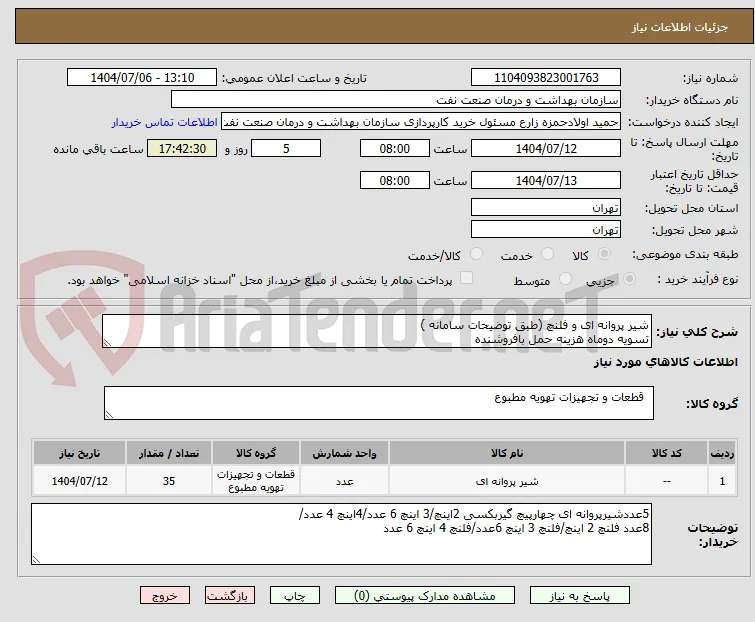Click row number 1 cell
Viewport: 755px width, 622px height.
pos(722,481)
